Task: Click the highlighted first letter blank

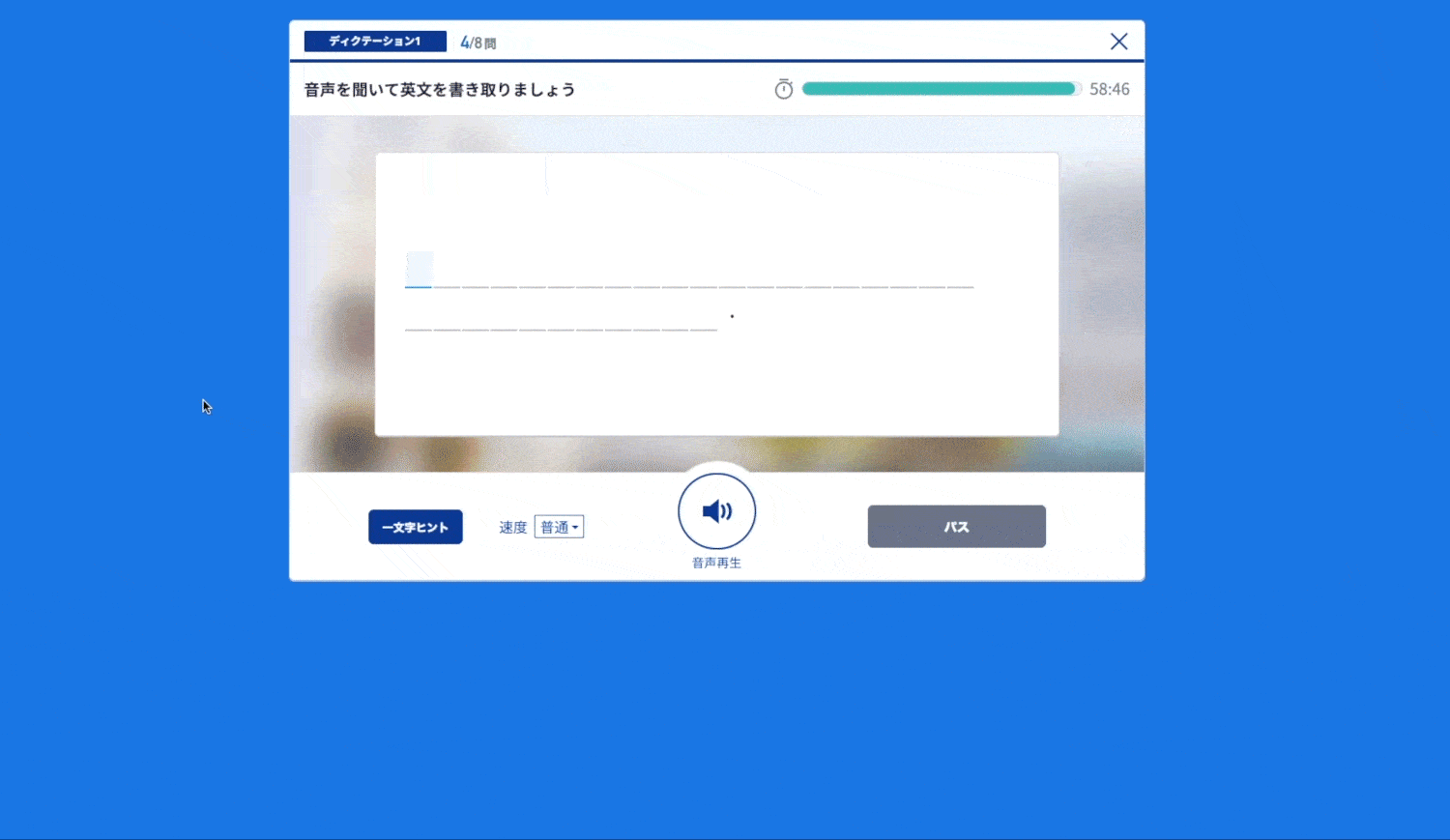Action: [419, 270]
